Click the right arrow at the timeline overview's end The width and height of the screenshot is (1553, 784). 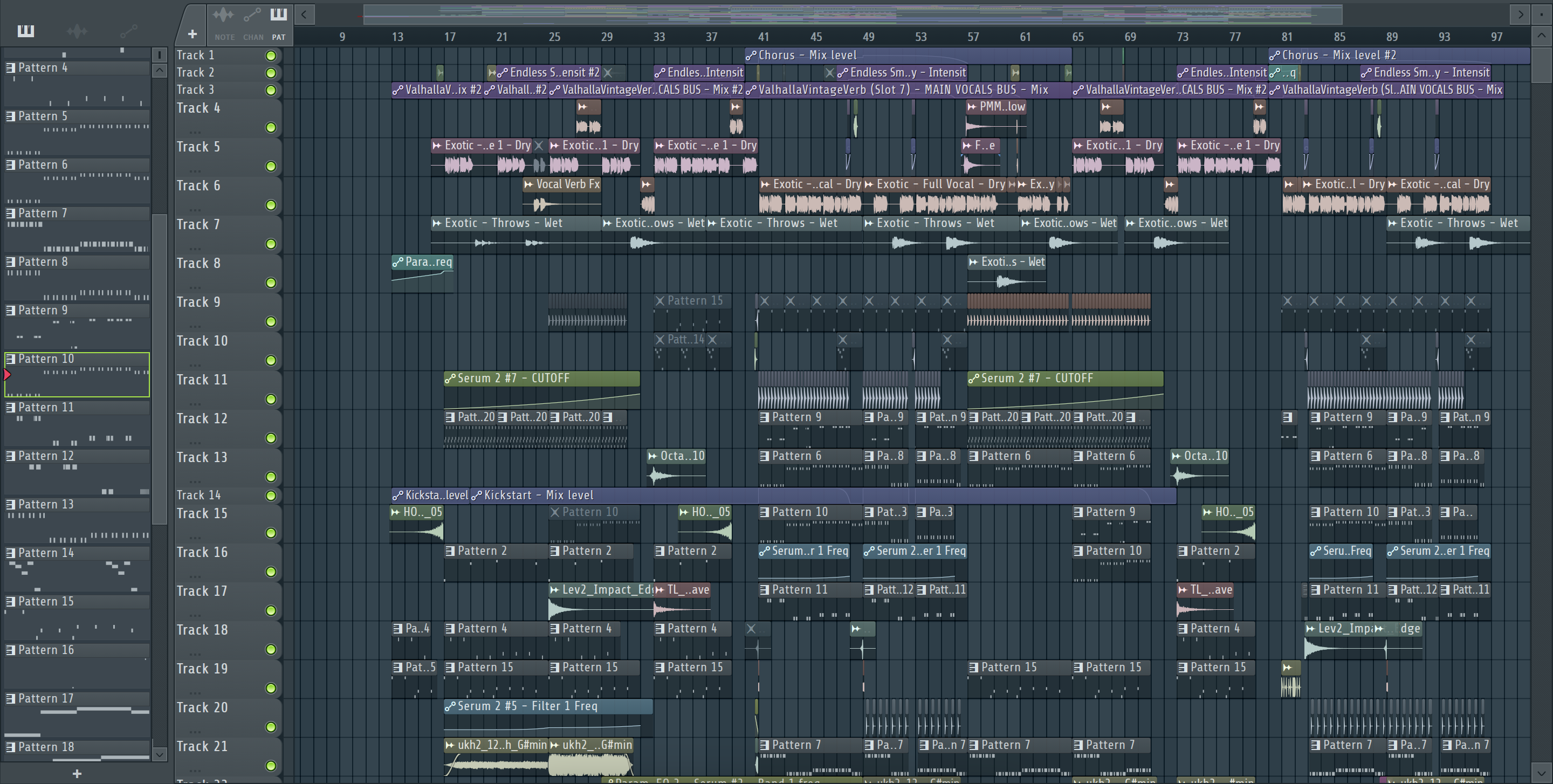pyautogui.click(x=1521, y=15)
